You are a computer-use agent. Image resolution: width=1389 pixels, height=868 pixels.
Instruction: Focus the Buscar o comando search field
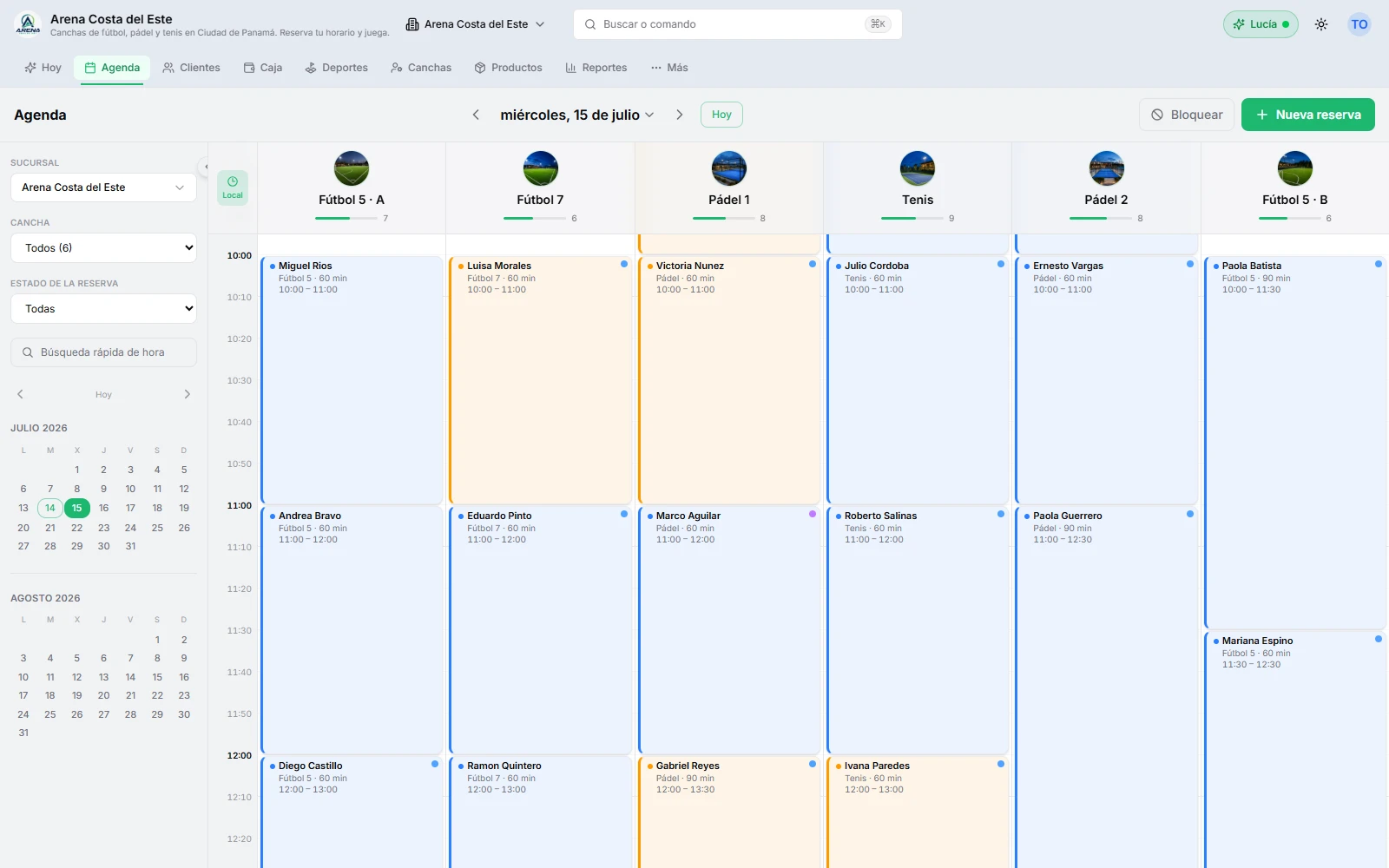tap(737, 24)
